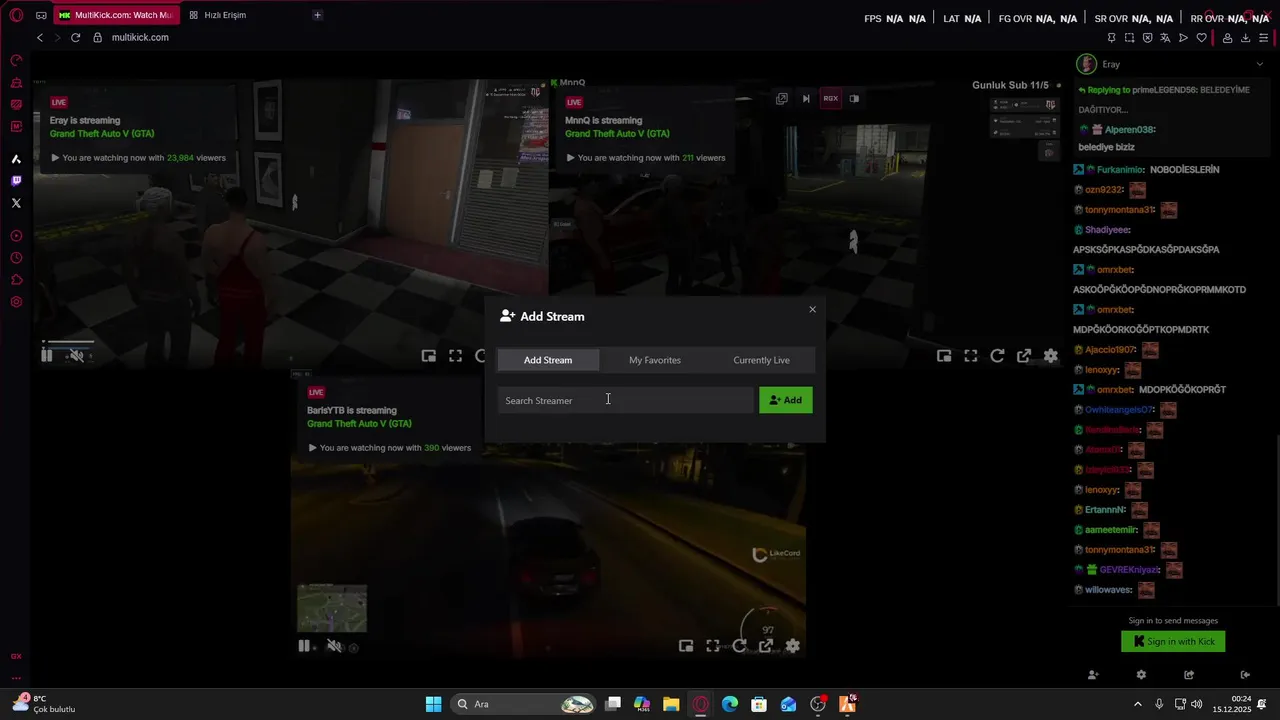Click Sign in with Kick button

click(x=1173, y=641)
